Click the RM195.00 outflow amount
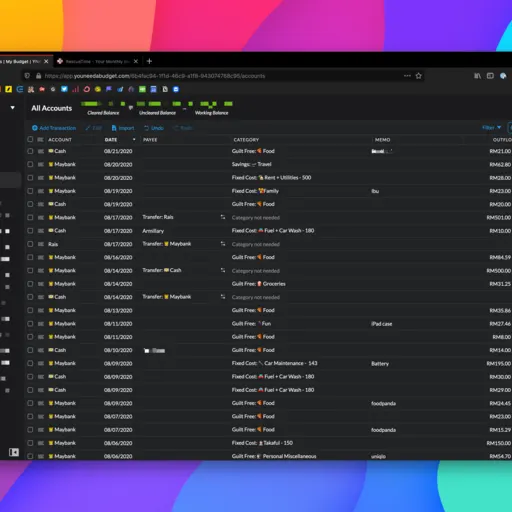This screenshot has height=512, width=512. (499, 364)
